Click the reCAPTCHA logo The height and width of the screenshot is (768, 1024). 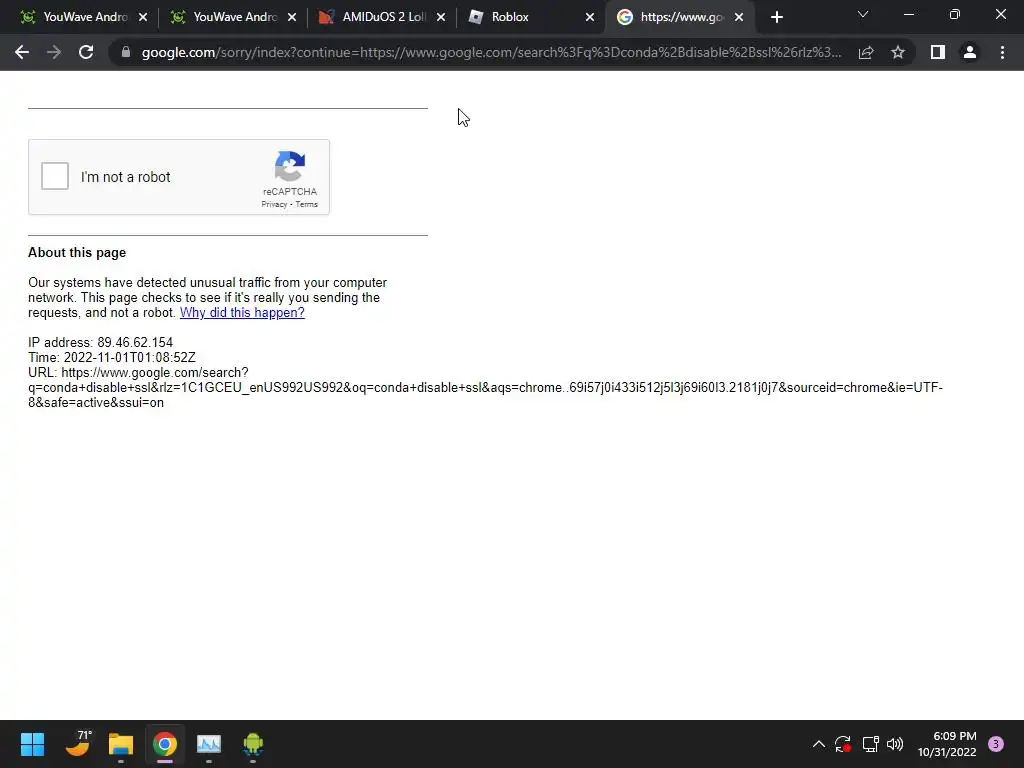coord(290,166)
